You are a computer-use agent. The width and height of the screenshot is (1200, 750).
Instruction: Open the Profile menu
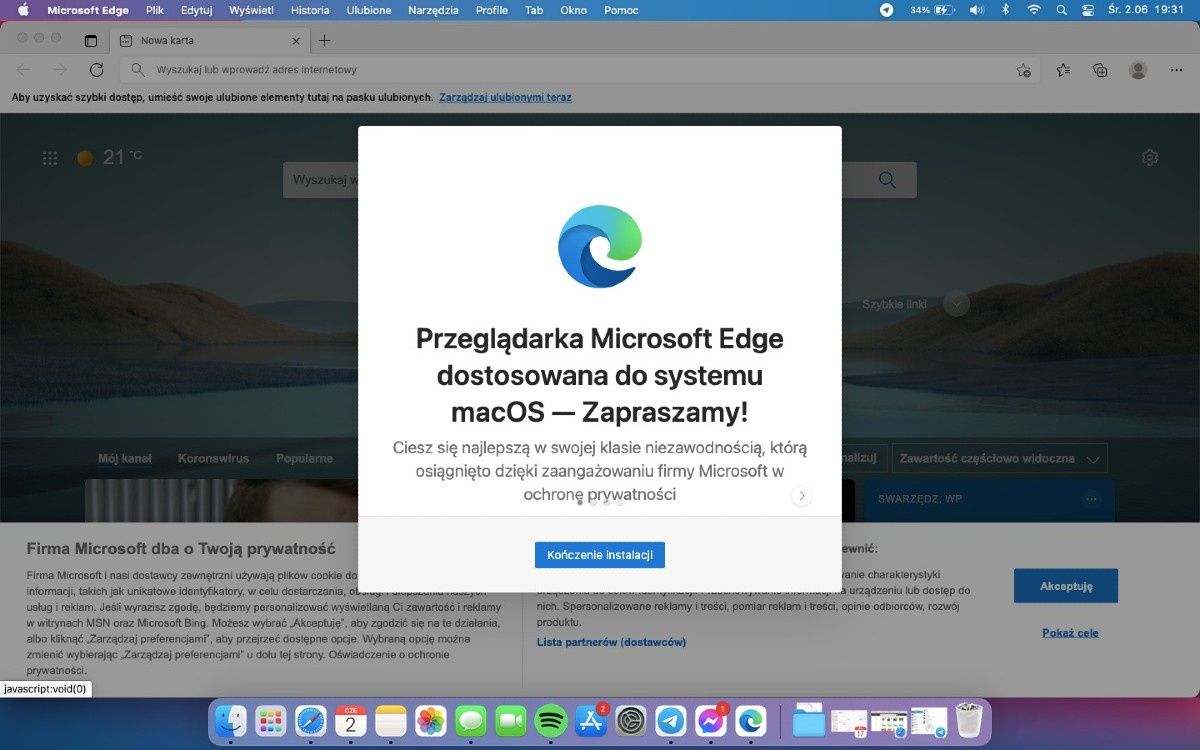(x=491, y=10)
